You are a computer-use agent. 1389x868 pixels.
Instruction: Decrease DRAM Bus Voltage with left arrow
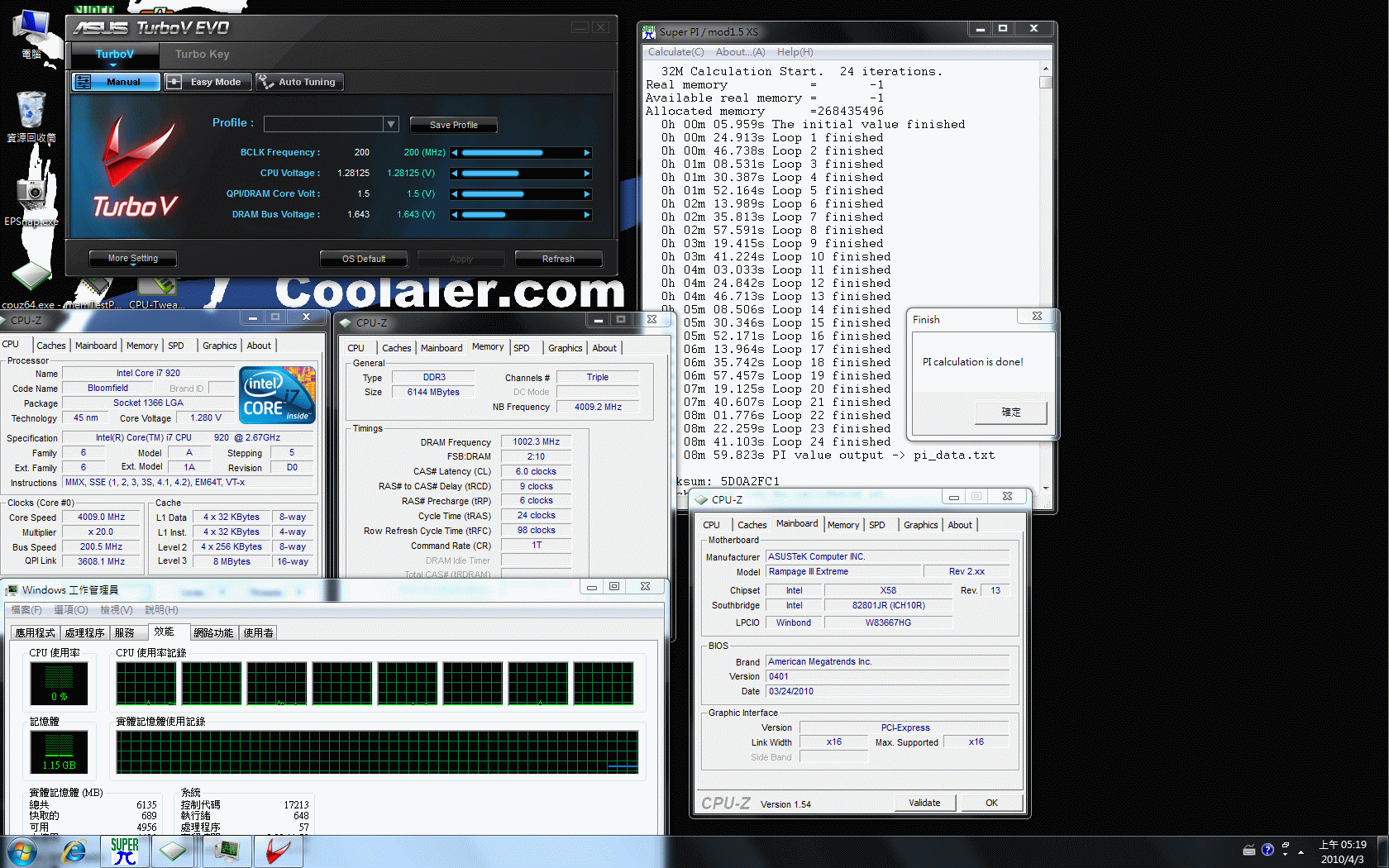pyautogui.click(x=455, y=215)
